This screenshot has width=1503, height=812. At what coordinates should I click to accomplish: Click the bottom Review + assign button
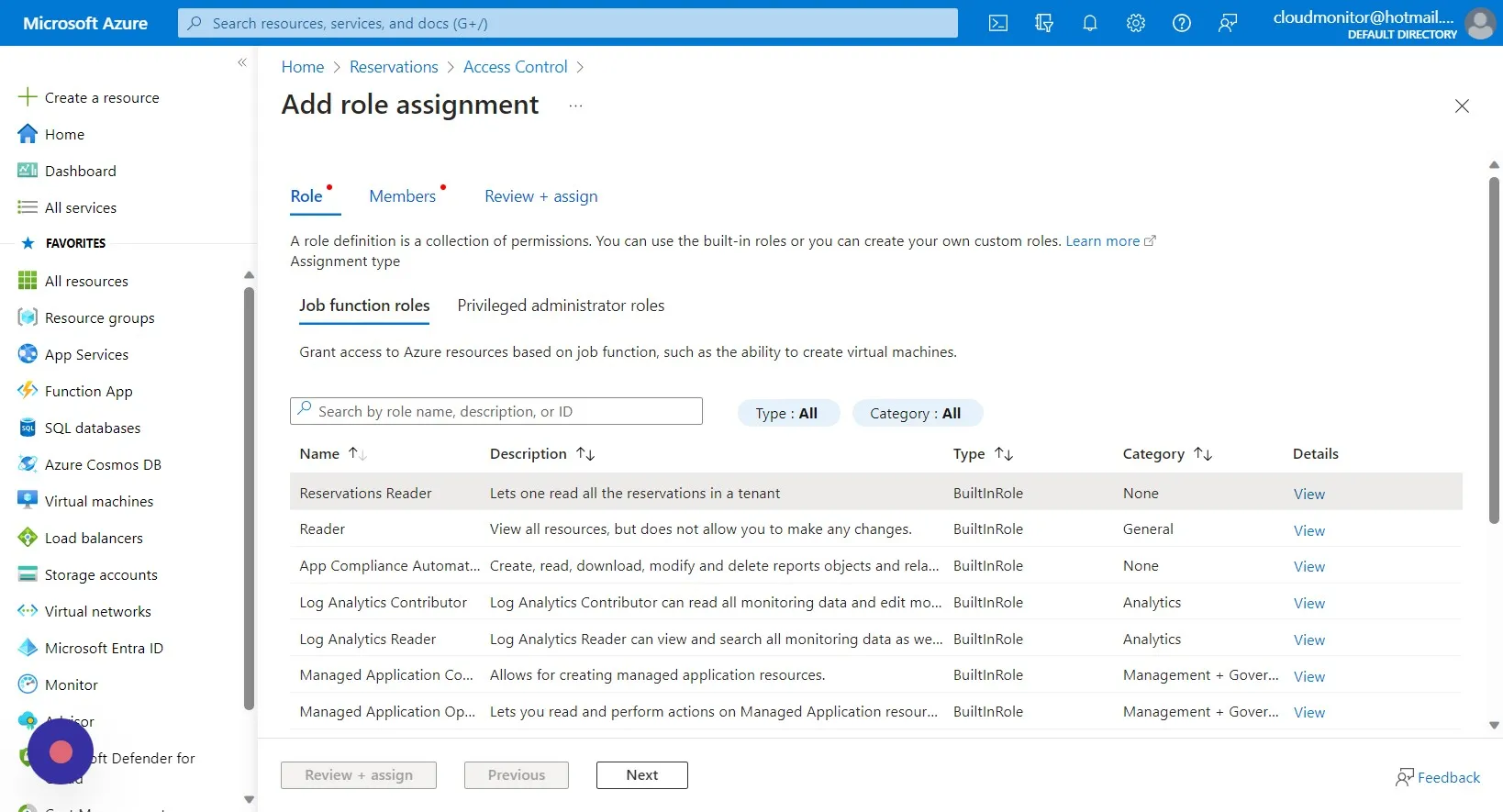[x=359, y=775]
